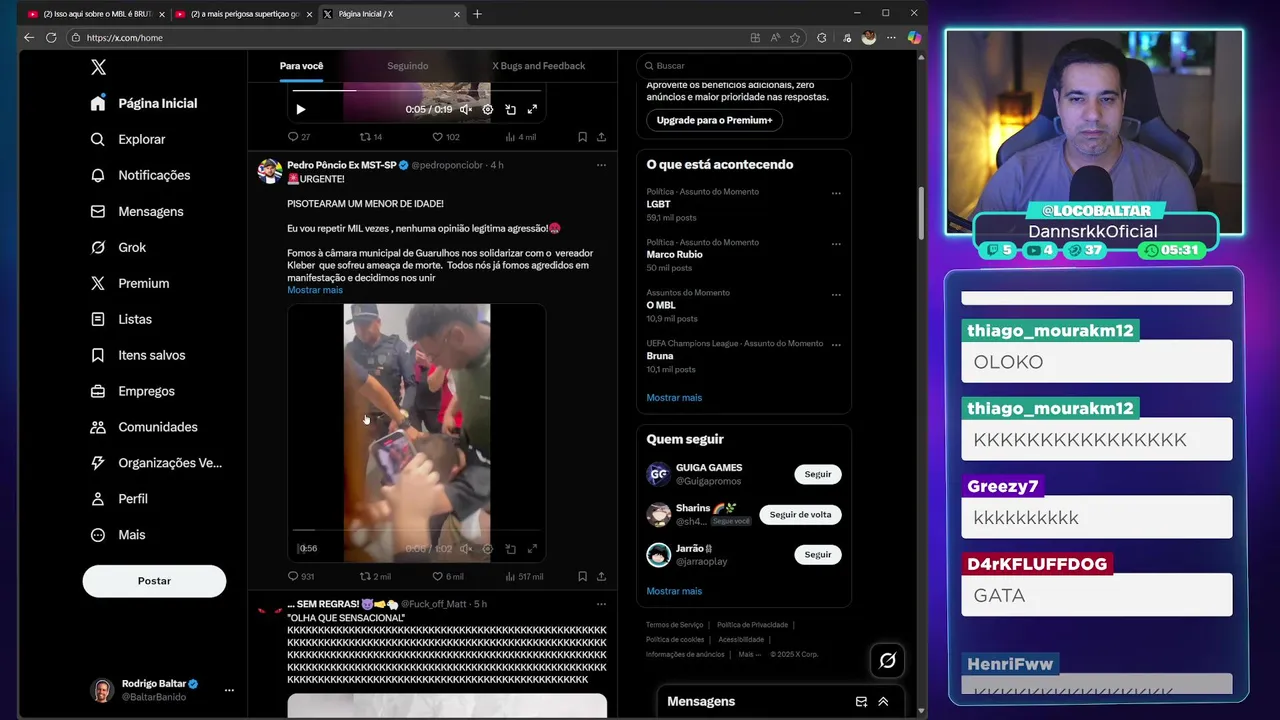Open more options on SEM REGRAS post
This screenshot has height=720, width=1280.
[x=601, y=604]
